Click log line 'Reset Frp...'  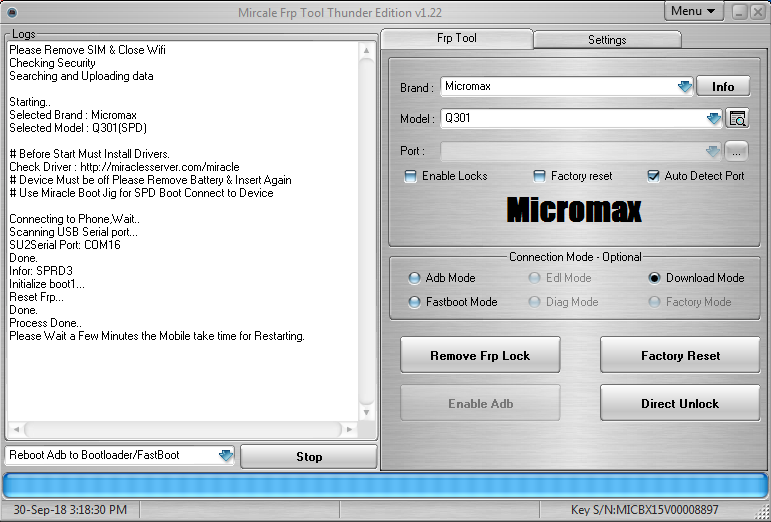point(36,297)
